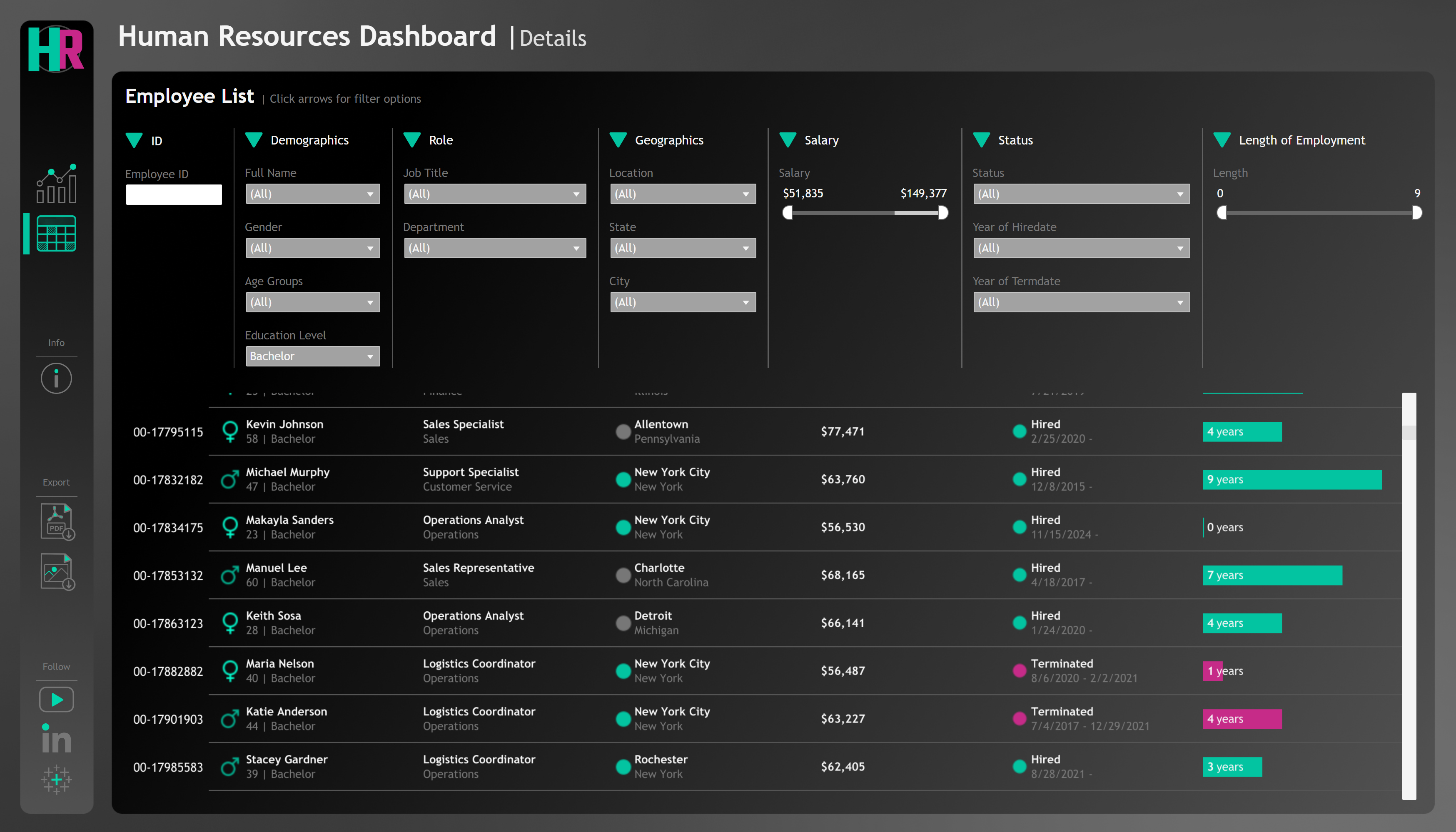Select the bar chart overview icon in sidebar
Screen dimensions: 1456x832
56,184
